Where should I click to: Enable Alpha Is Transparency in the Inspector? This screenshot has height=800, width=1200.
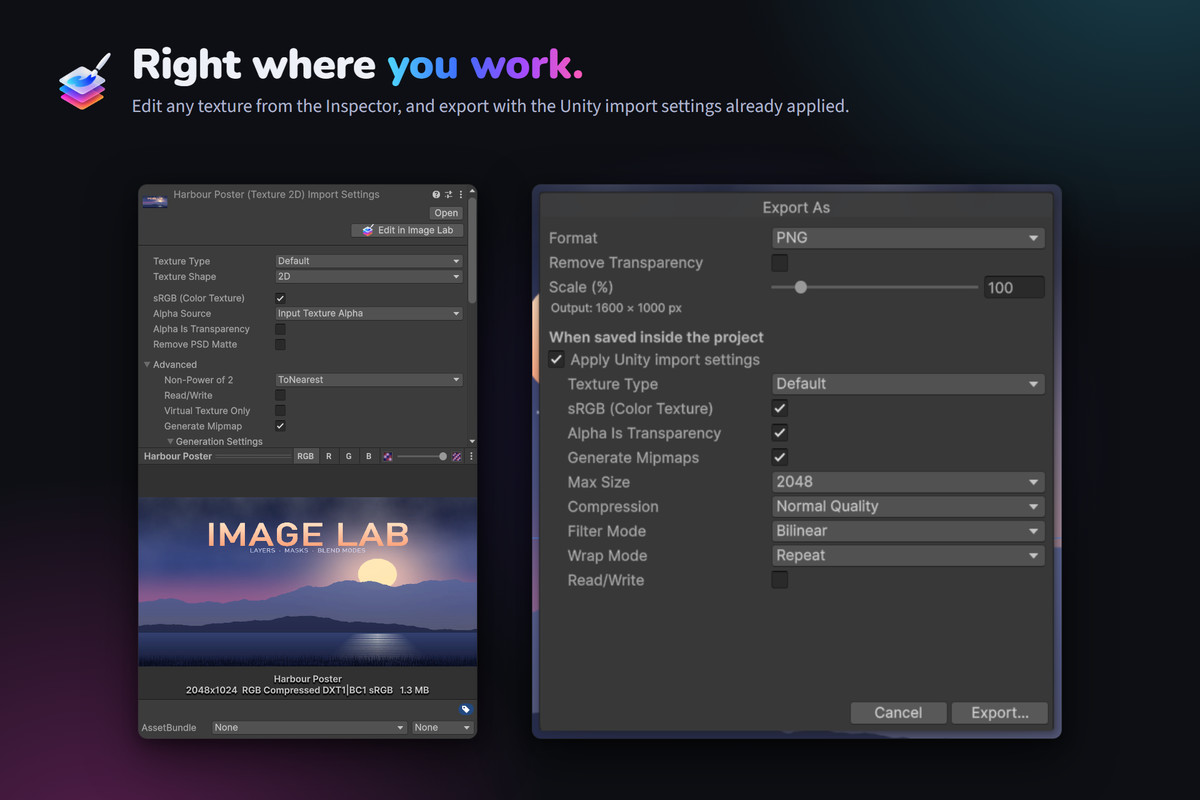pos(280,329)
